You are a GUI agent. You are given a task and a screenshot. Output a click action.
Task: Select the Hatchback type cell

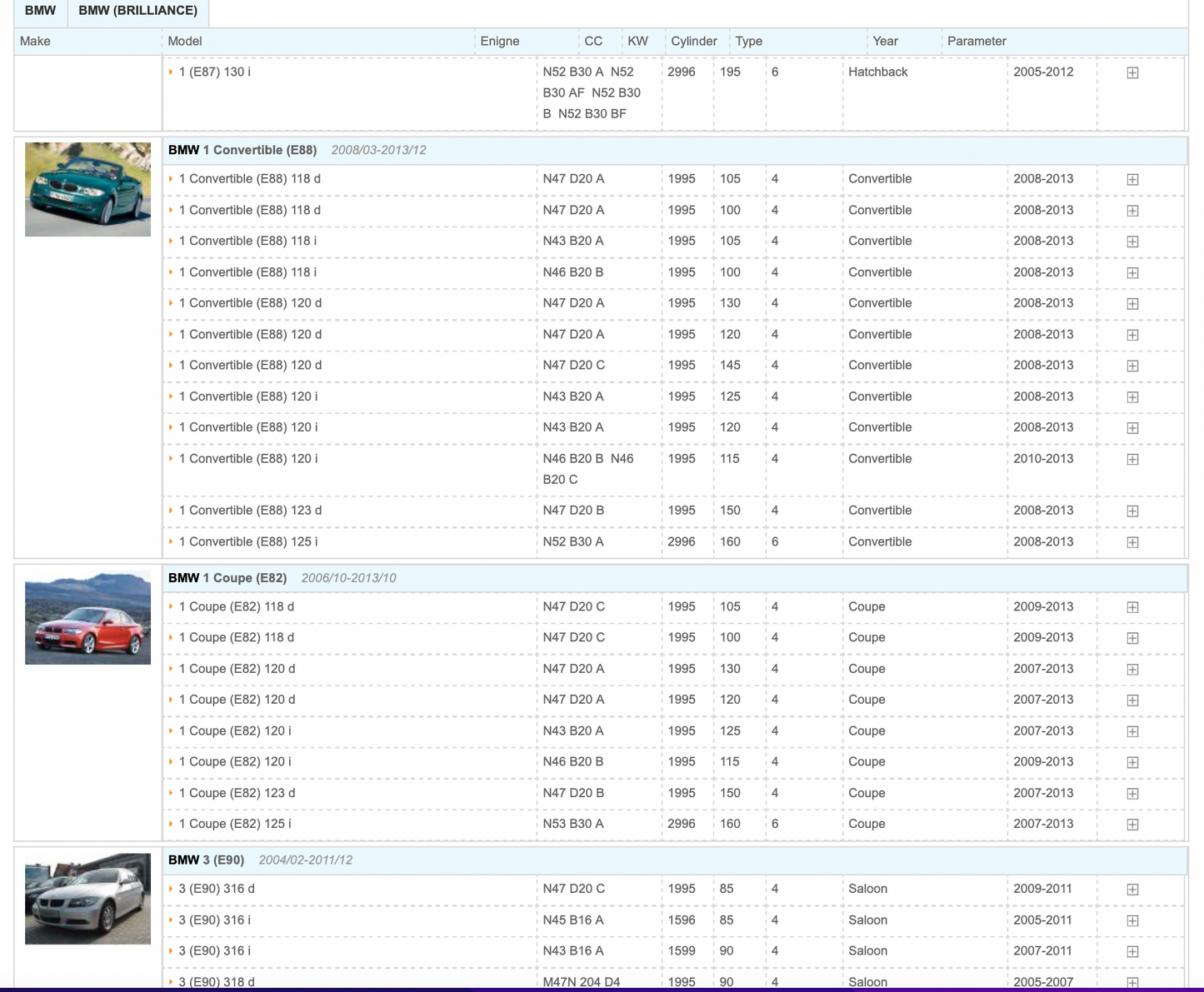tap(878, 72)
